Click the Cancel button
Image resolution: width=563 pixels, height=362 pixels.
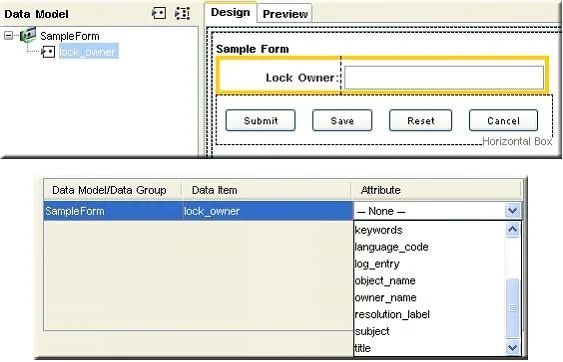coord(503,120)
